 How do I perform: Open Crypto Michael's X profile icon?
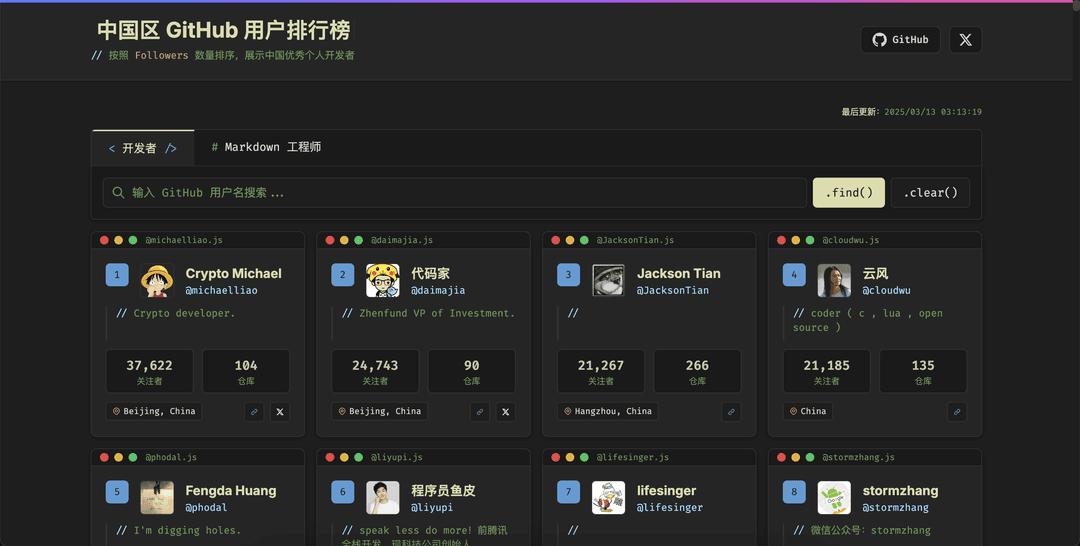coord(280,411)
